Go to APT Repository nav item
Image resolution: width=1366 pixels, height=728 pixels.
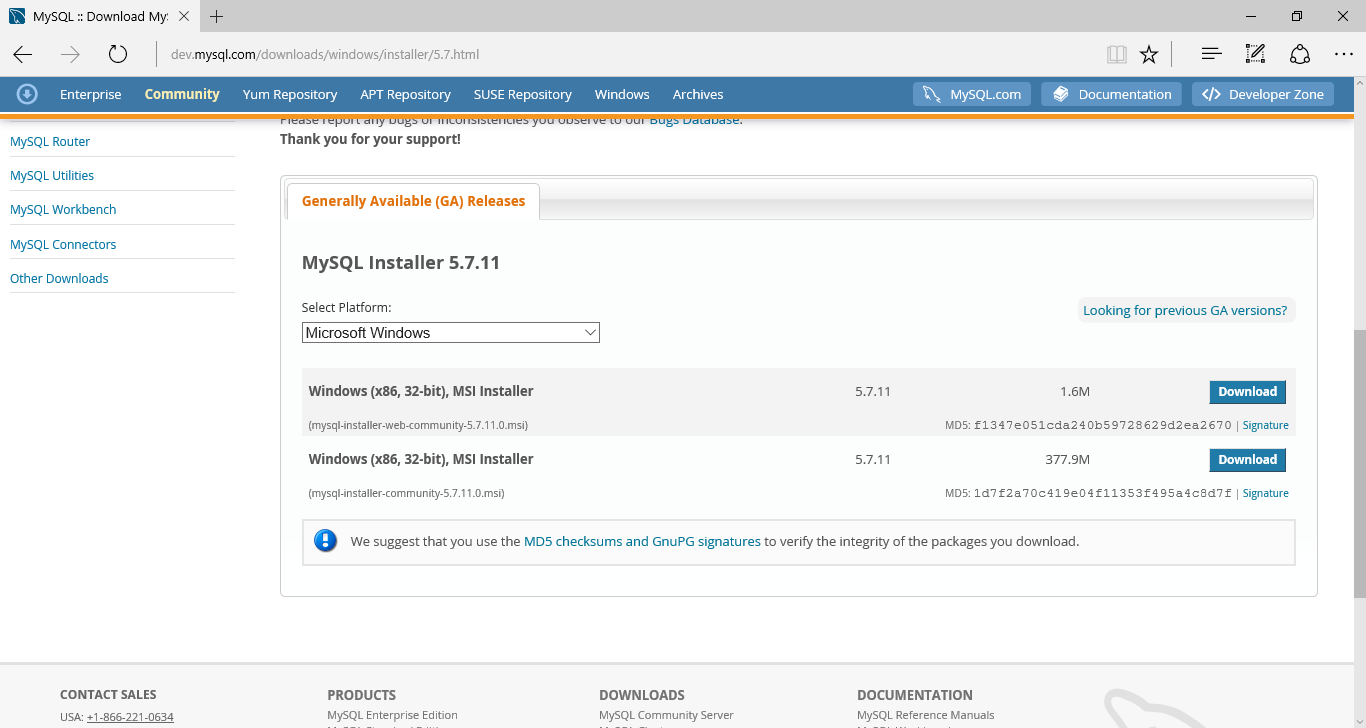[x=406, y=94]
